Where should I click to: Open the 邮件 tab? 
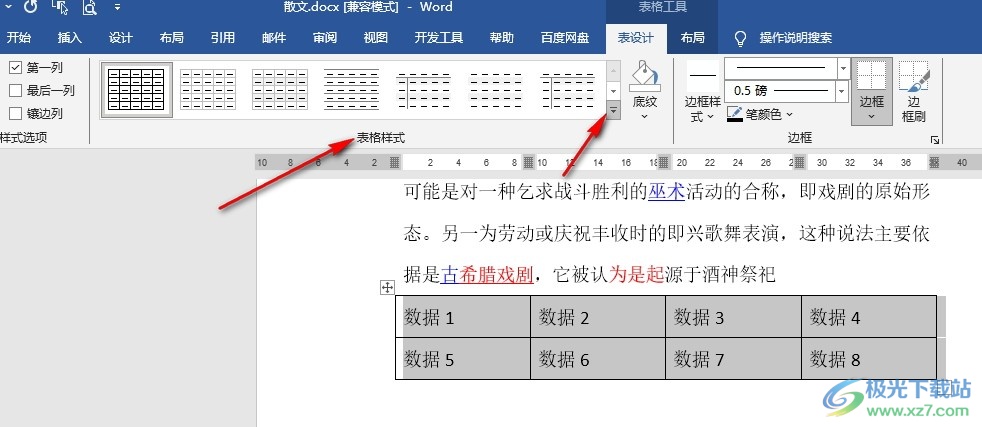click(x=274, y=38)
